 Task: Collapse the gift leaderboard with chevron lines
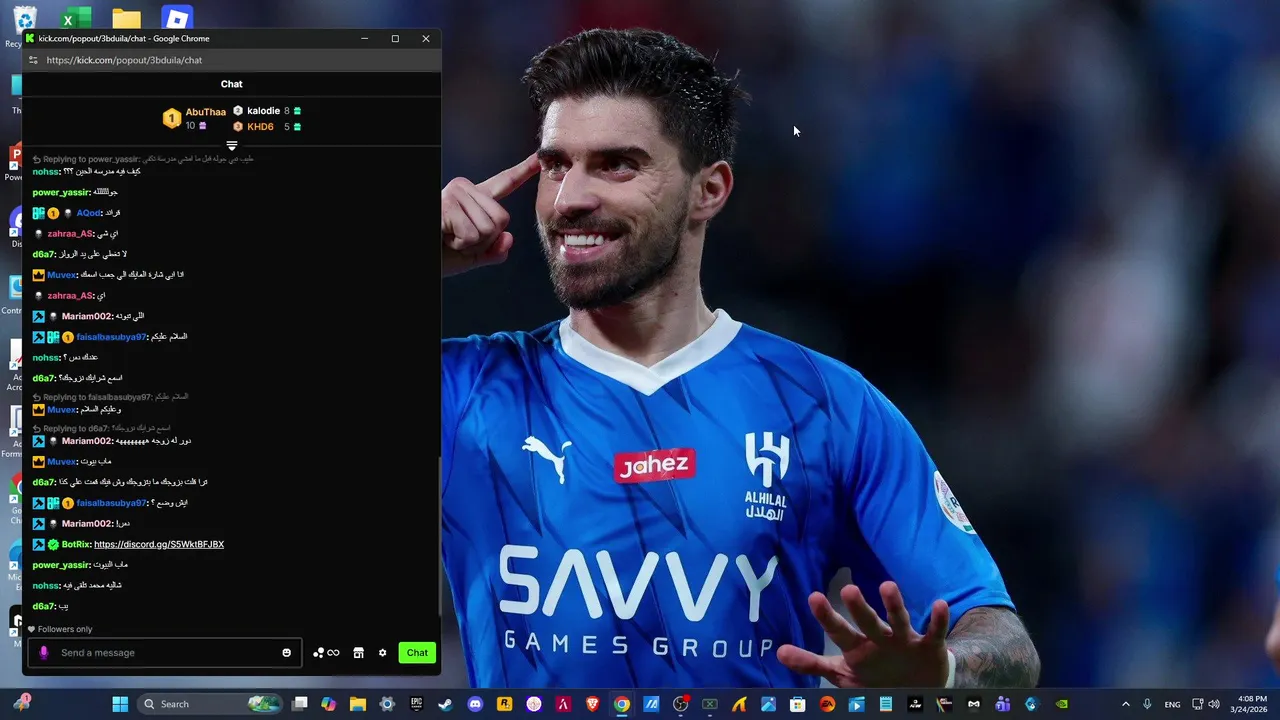tap(231, 146)
